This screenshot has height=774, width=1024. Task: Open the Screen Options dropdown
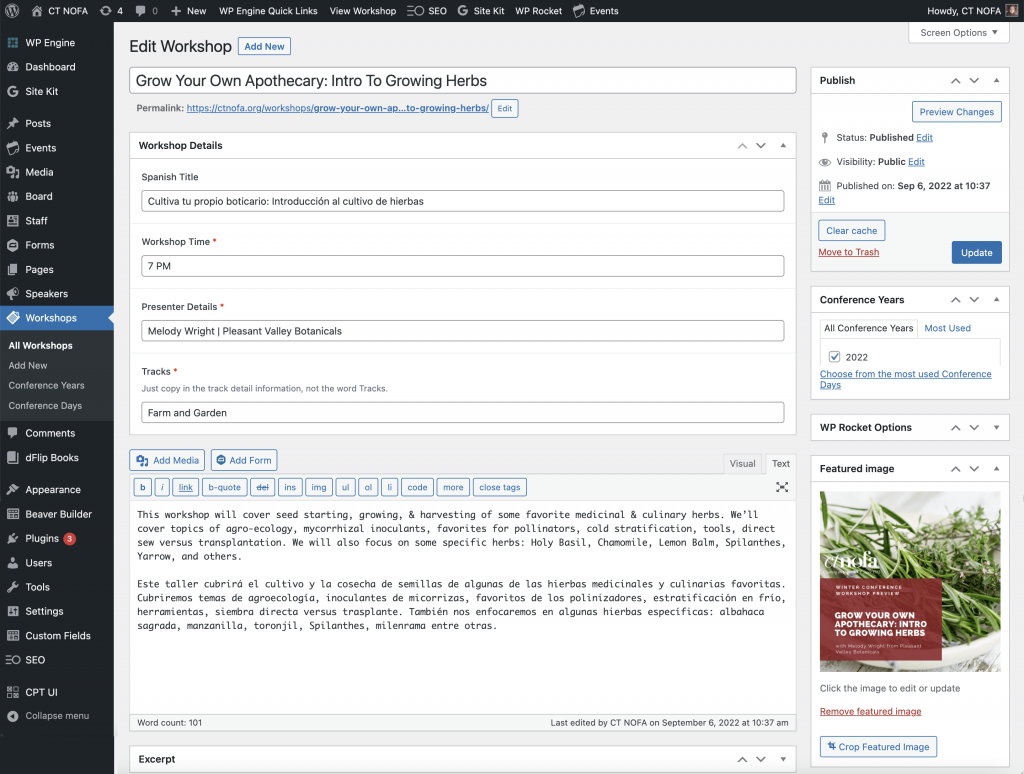(x=958, y=33)
